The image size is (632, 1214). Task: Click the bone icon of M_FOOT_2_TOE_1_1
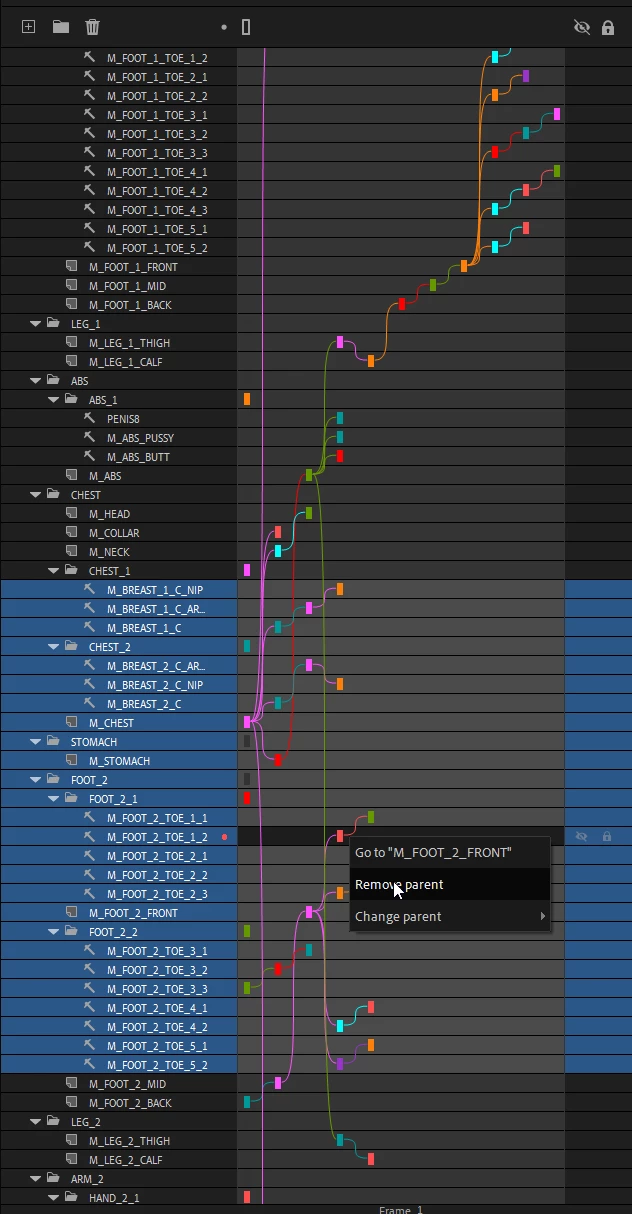click(x=90, y=818)
